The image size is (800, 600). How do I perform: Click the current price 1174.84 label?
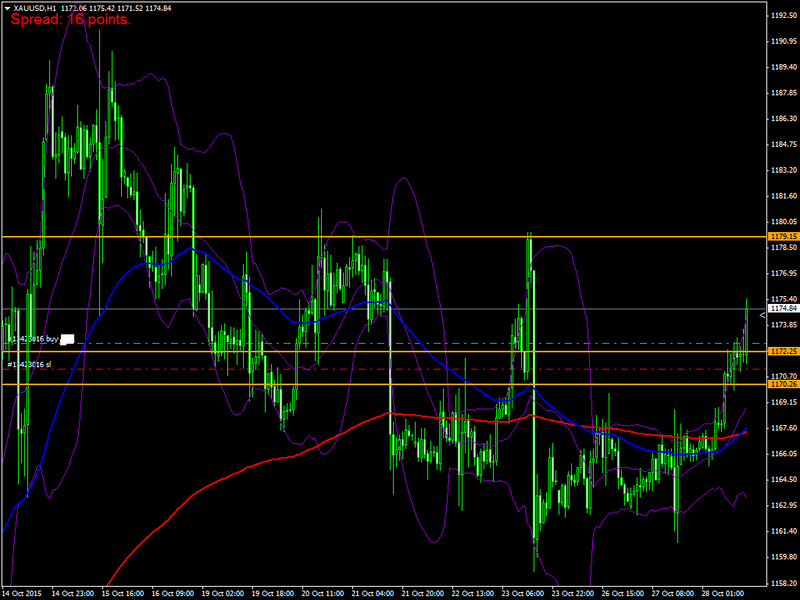(782, 309)
